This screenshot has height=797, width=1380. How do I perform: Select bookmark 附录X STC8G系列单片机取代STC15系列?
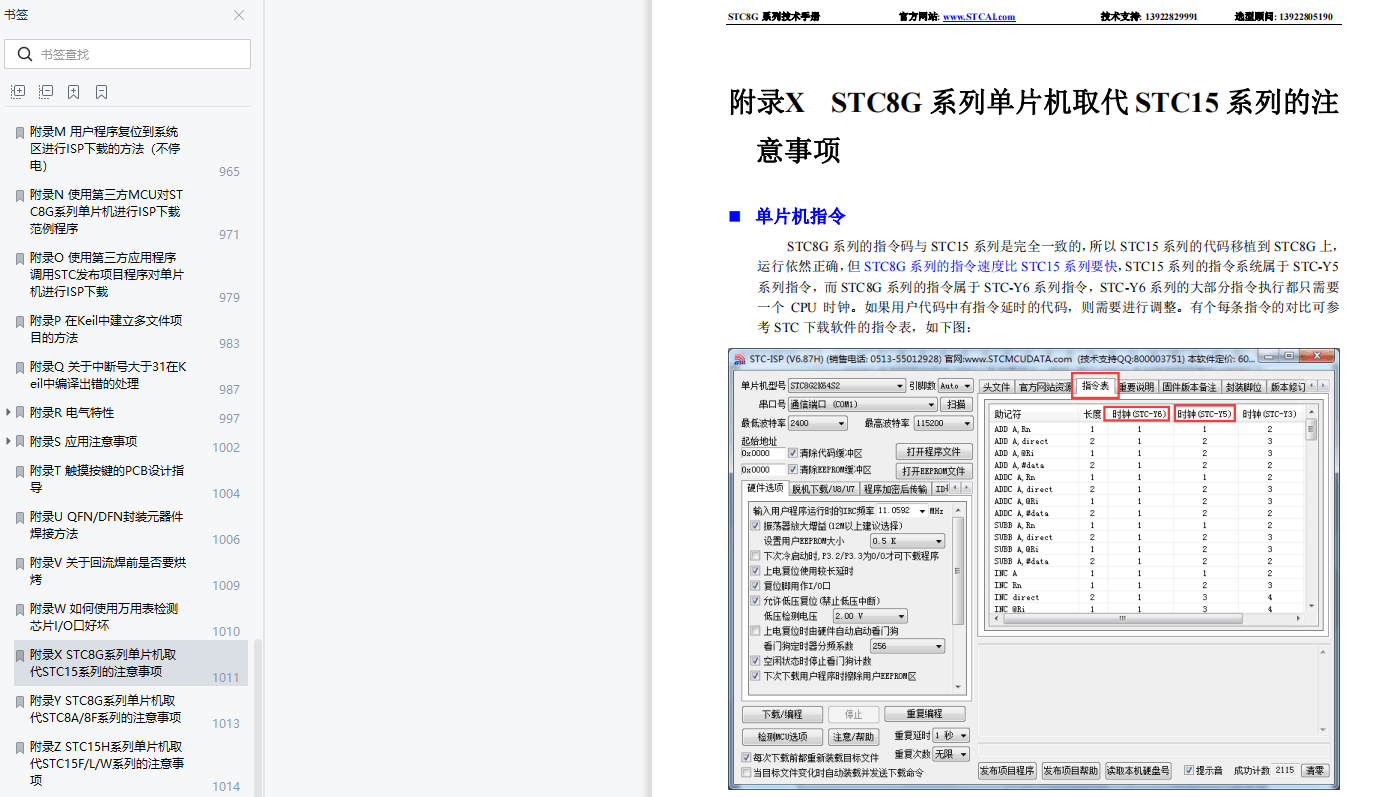click(130, 663)
